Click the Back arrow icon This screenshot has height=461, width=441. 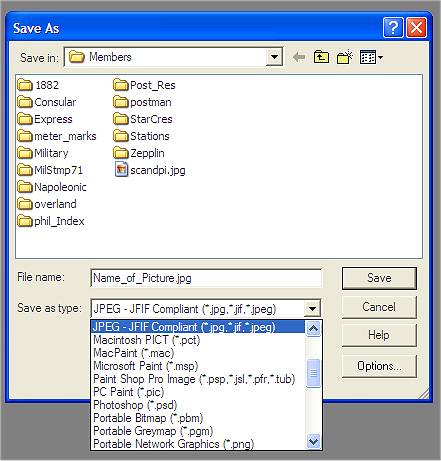pyautogui.click(x=299, y=57)
